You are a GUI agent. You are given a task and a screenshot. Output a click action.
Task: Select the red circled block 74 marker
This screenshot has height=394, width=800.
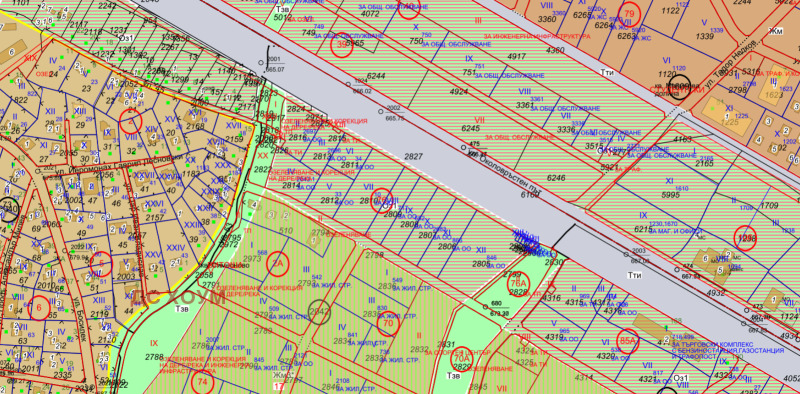pyautogui.click(x=203, y=382)
